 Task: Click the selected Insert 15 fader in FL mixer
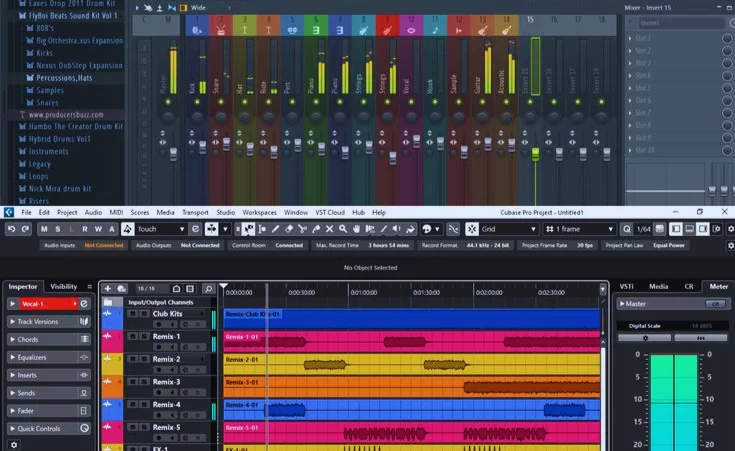coord(535,154)
